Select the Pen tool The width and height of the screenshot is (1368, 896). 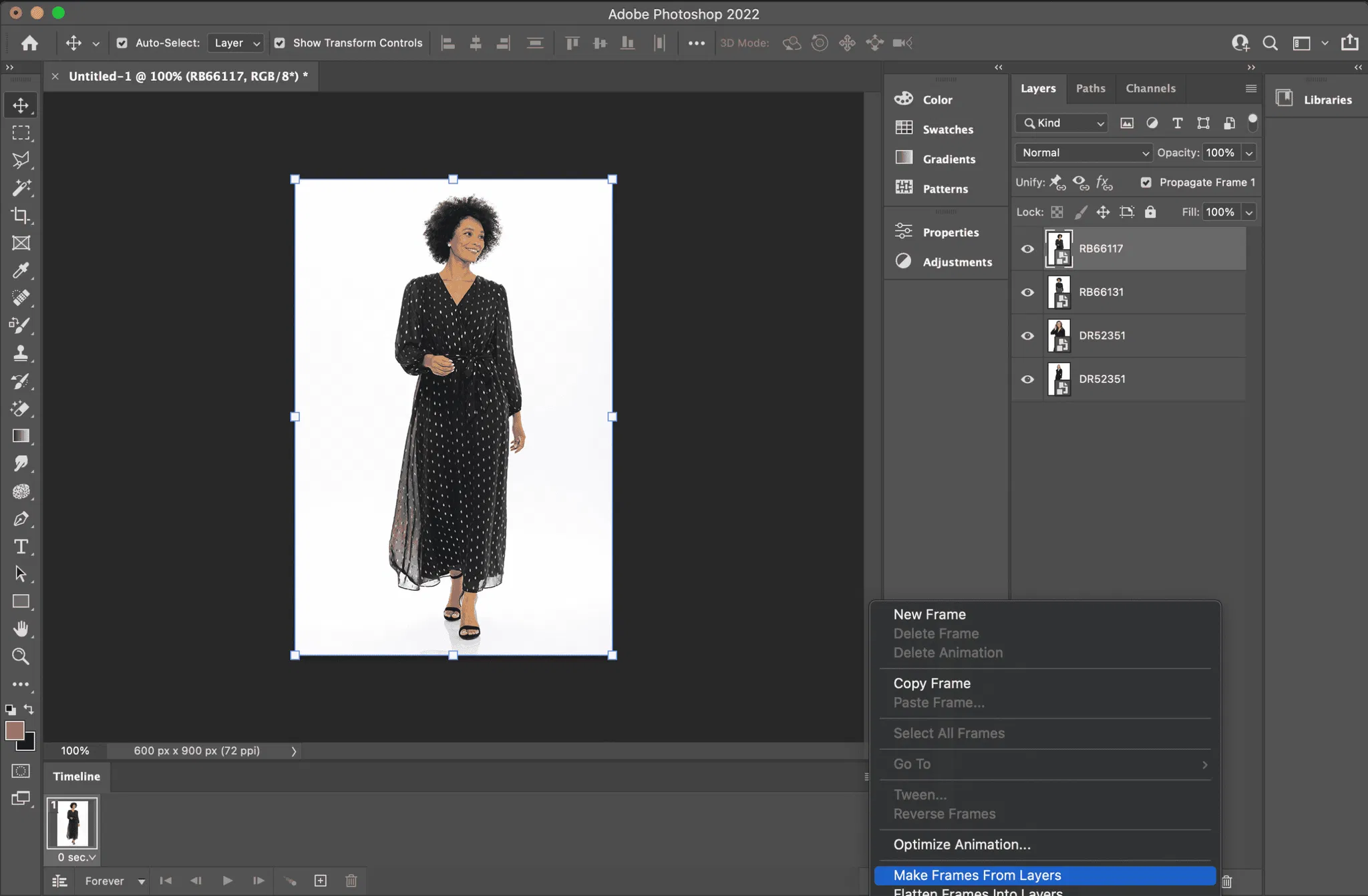(21, 519)
